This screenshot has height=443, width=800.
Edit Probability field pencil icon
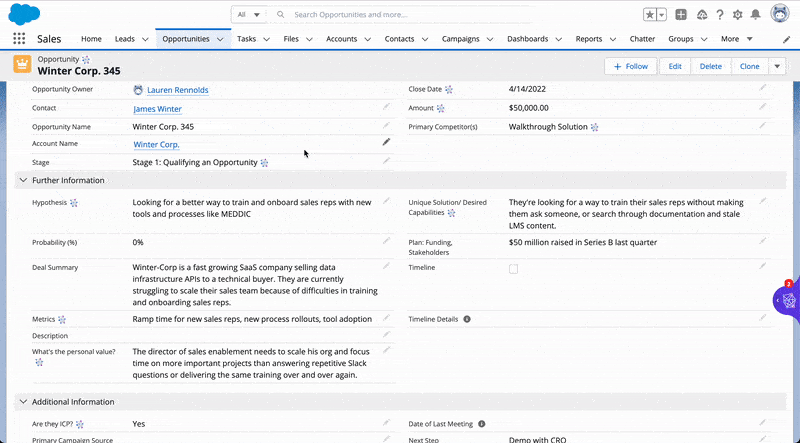(x=386, y=241)
